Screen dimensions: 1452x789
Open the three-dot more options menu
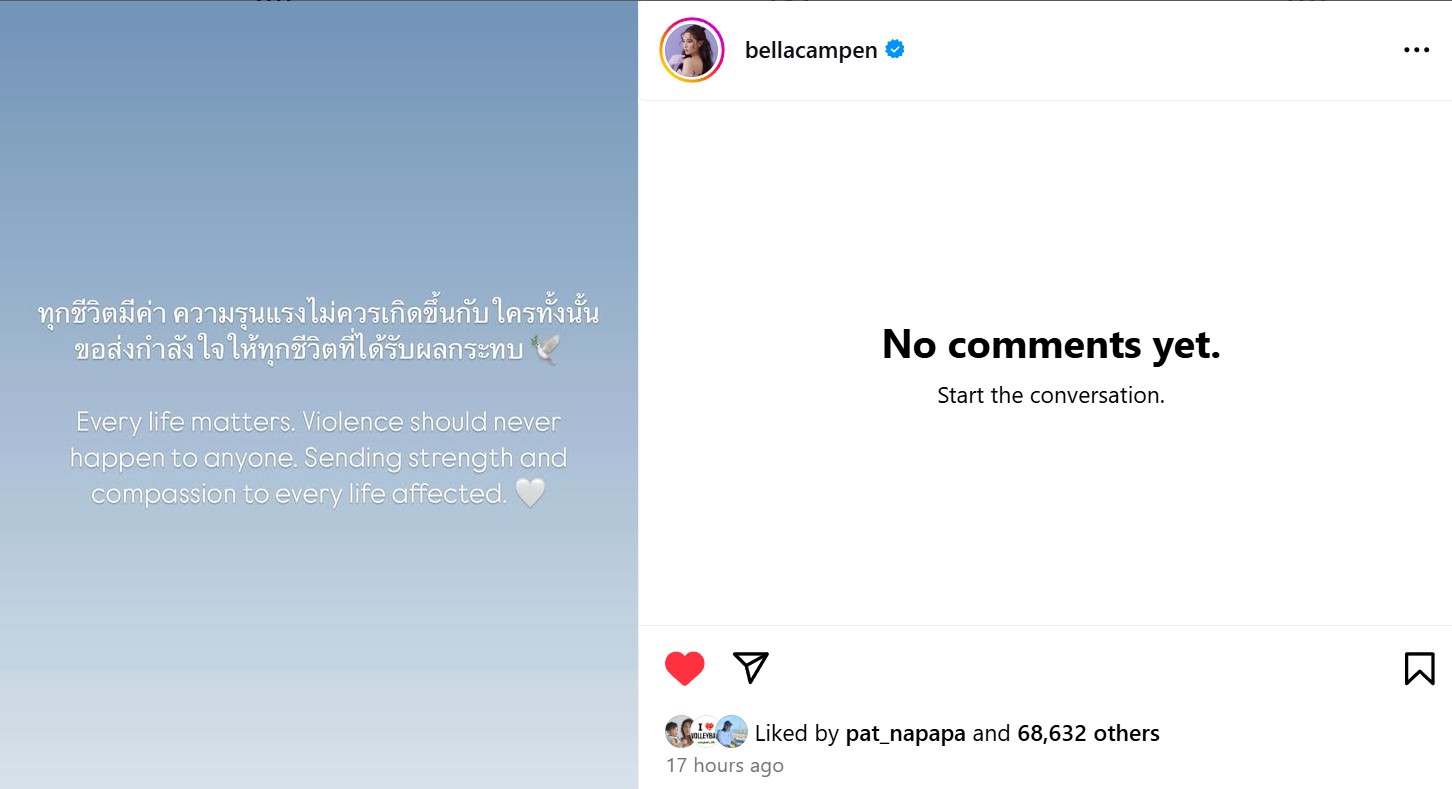coord(1416,50)
